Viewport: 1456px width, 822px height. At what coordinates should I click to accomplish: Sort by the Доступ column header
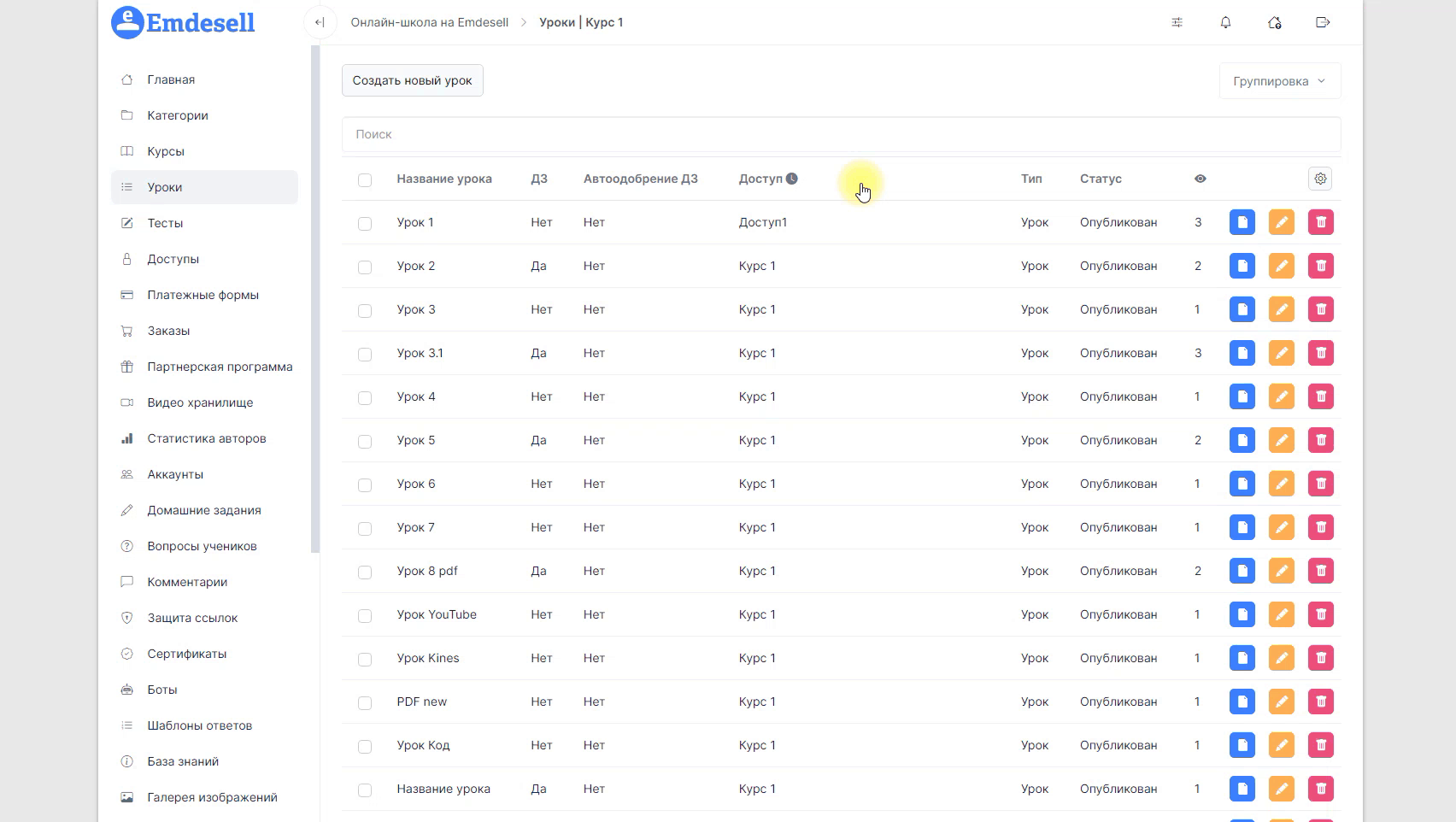click(x=760, y=179)
